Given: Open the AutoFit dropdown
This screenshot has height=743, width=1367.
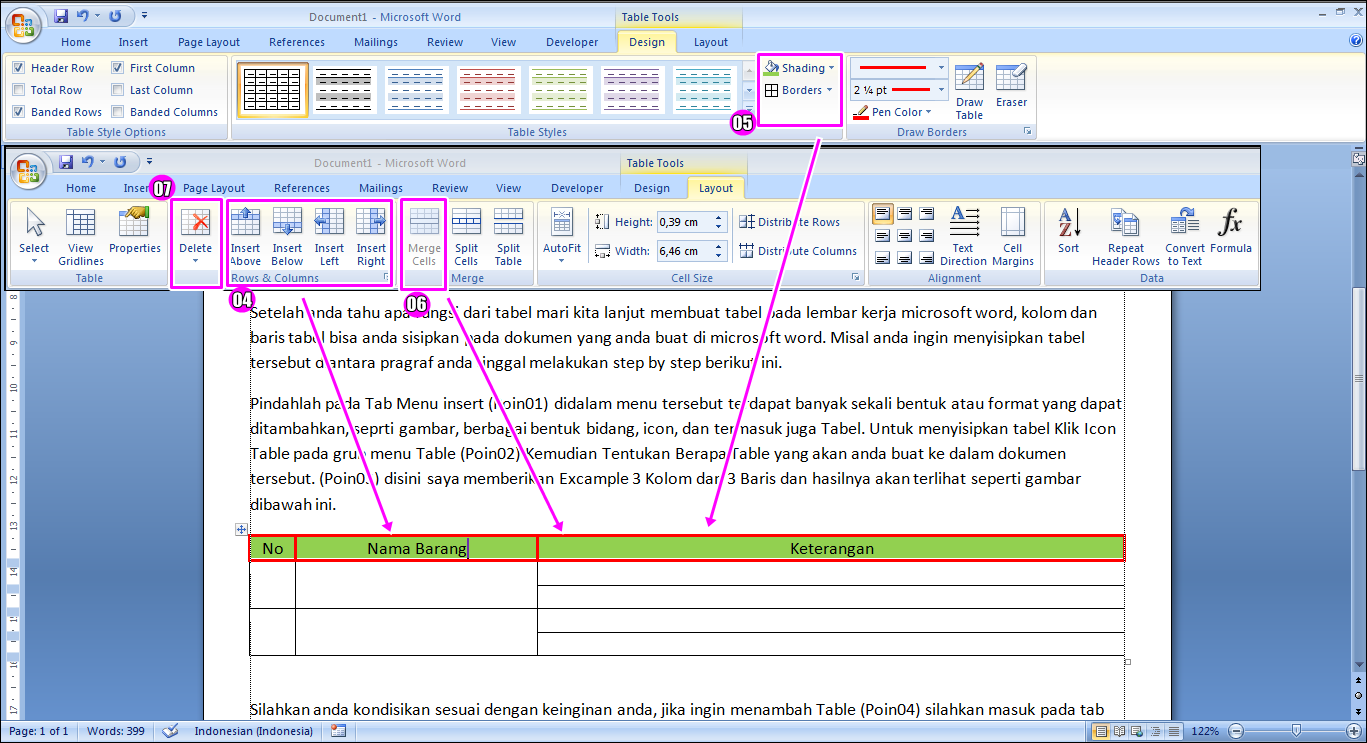Looking at the screenshot, I should click(562, 237).
